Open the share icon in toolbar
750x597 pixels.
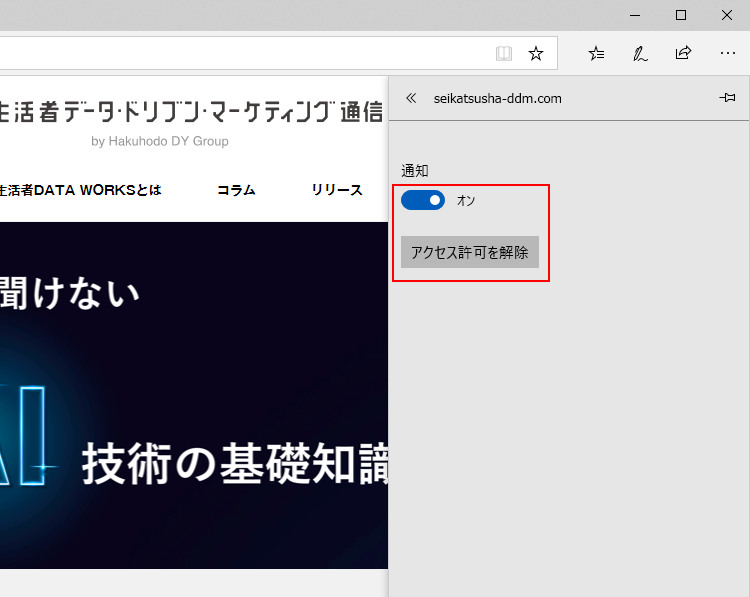683,53
